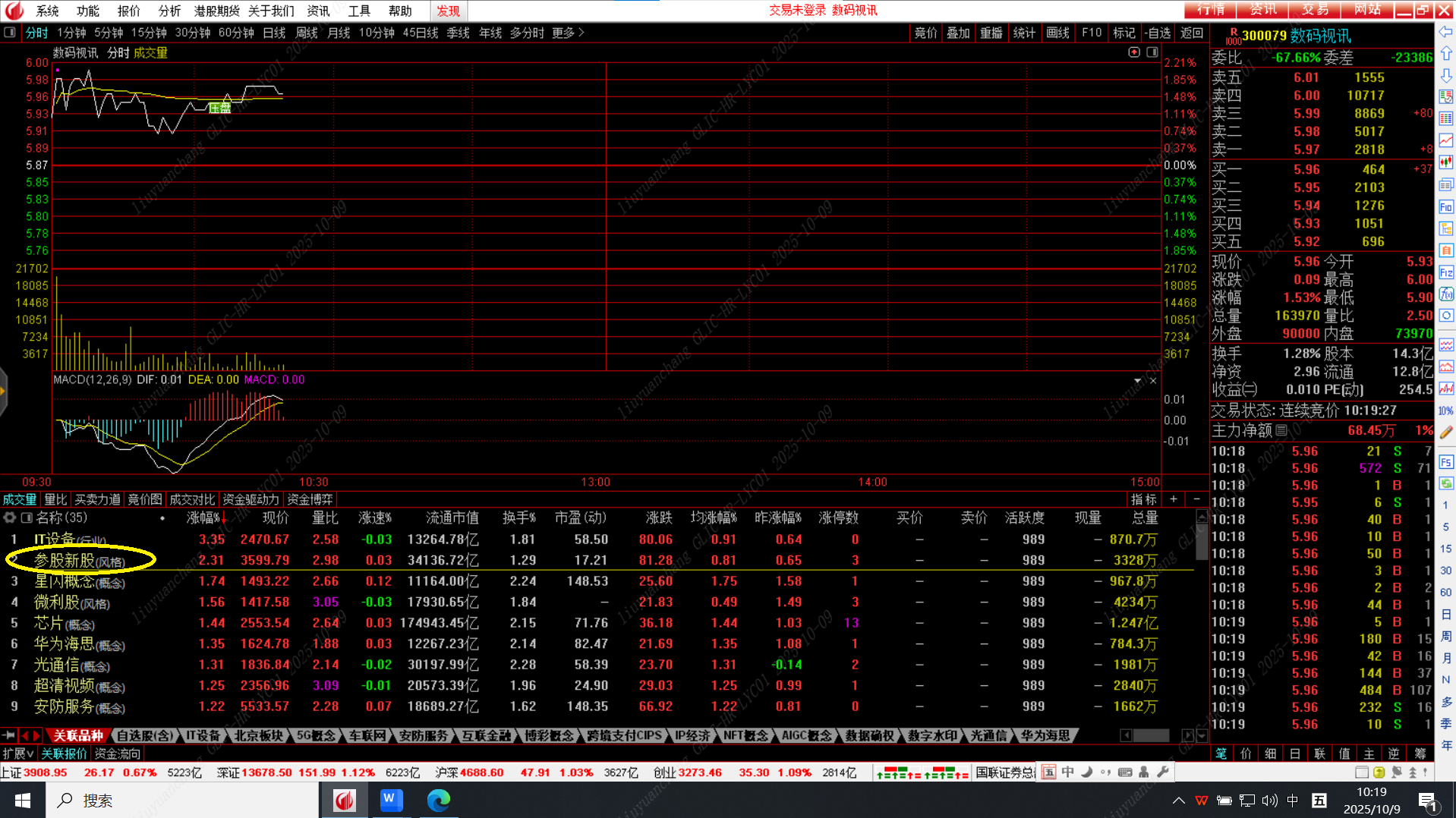
Task: Open the f(x) formula sidebar icon
Action: (x=1445, y=294)
